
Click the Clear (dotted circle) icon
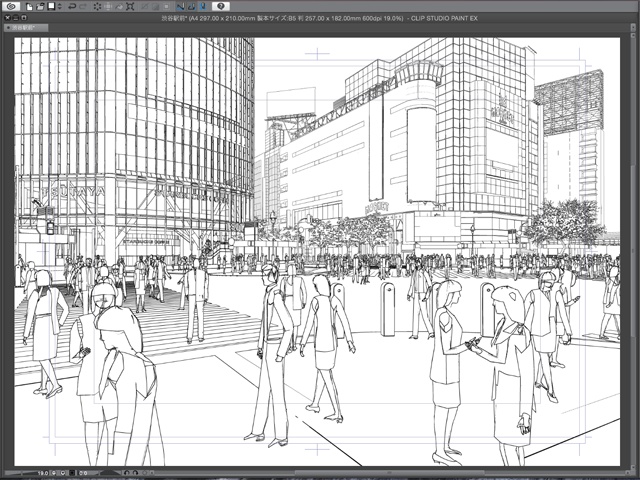coord(97,6)
